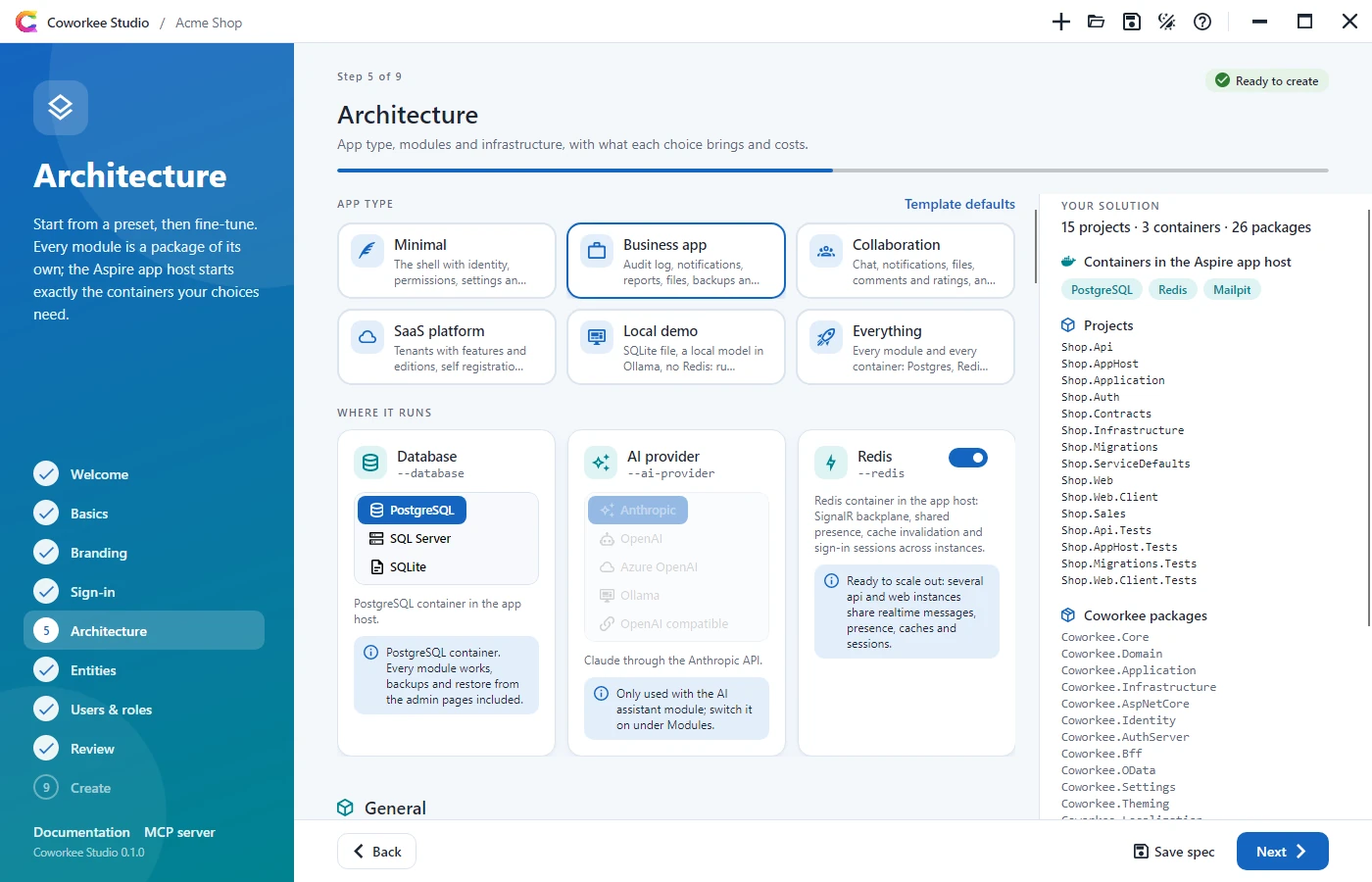The height and width of the screenshot is (882, 1372).
Task: Click the Mailpit container chip
Action: [1232, 290]
